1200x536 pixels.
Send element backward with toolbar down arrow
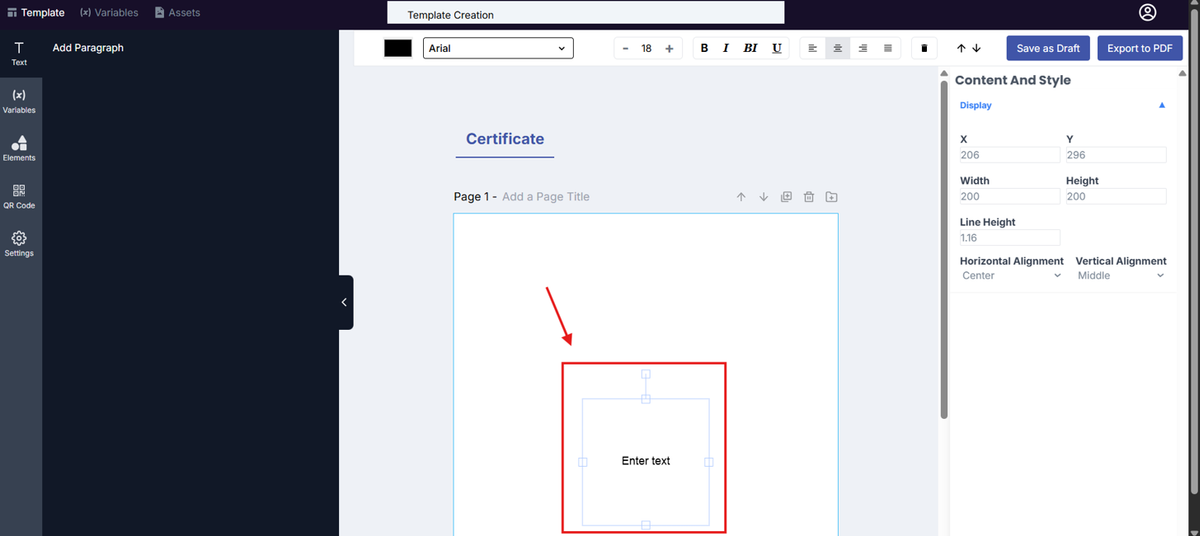coord(976,48)
